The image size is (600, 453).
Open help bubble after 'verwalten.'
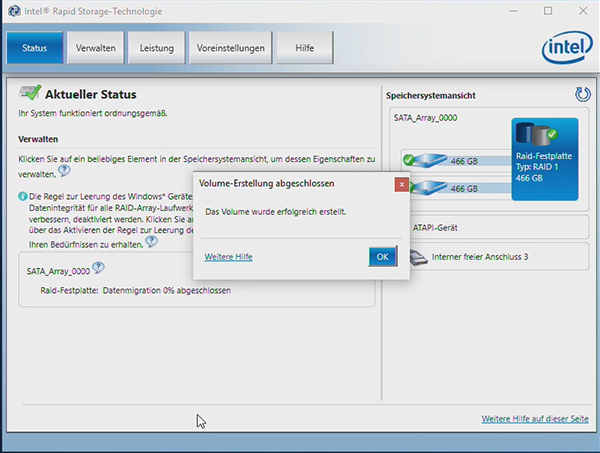point(64,170)
